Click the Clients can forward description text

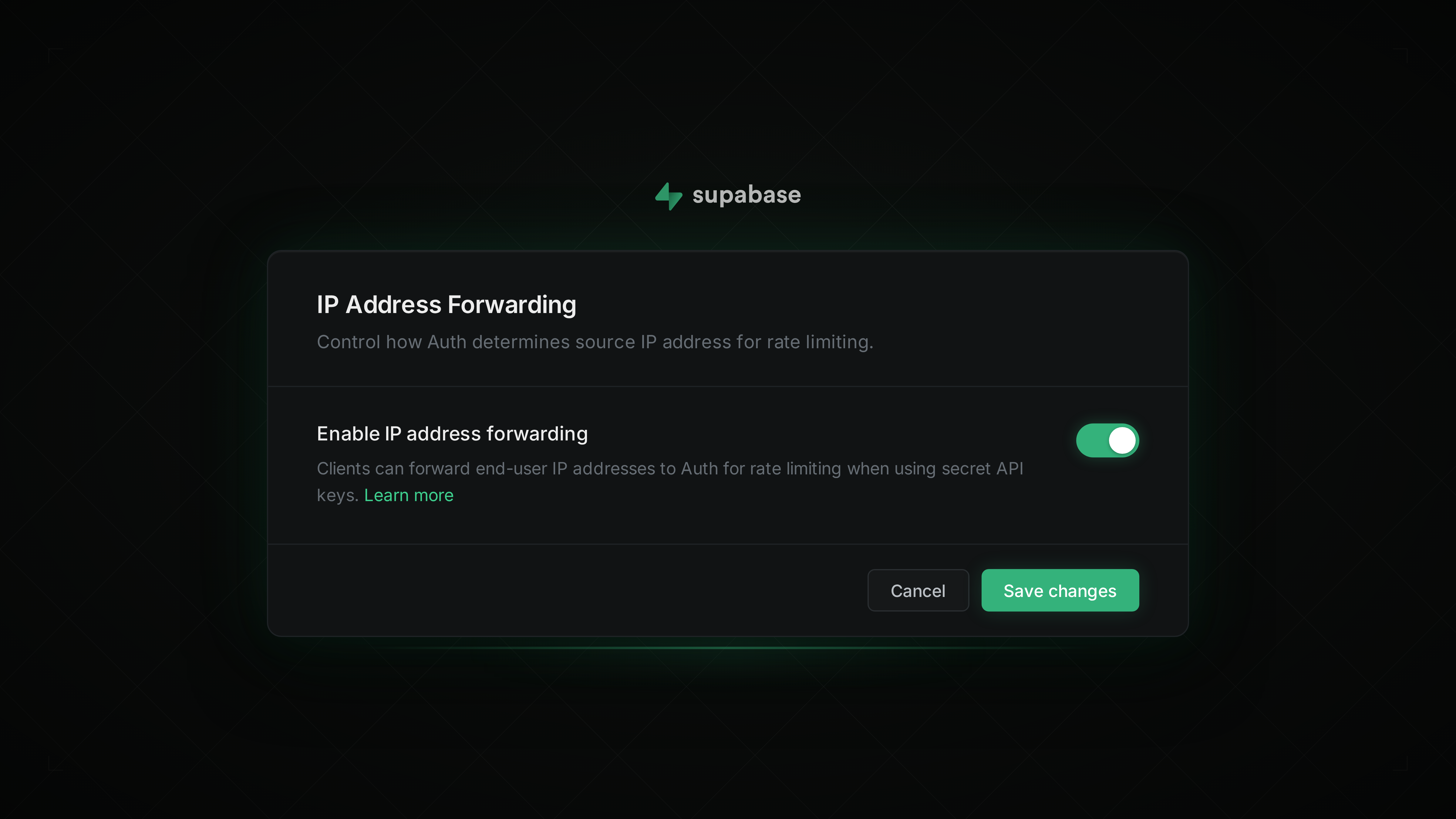pyautogui.click(x=670, y=469)
